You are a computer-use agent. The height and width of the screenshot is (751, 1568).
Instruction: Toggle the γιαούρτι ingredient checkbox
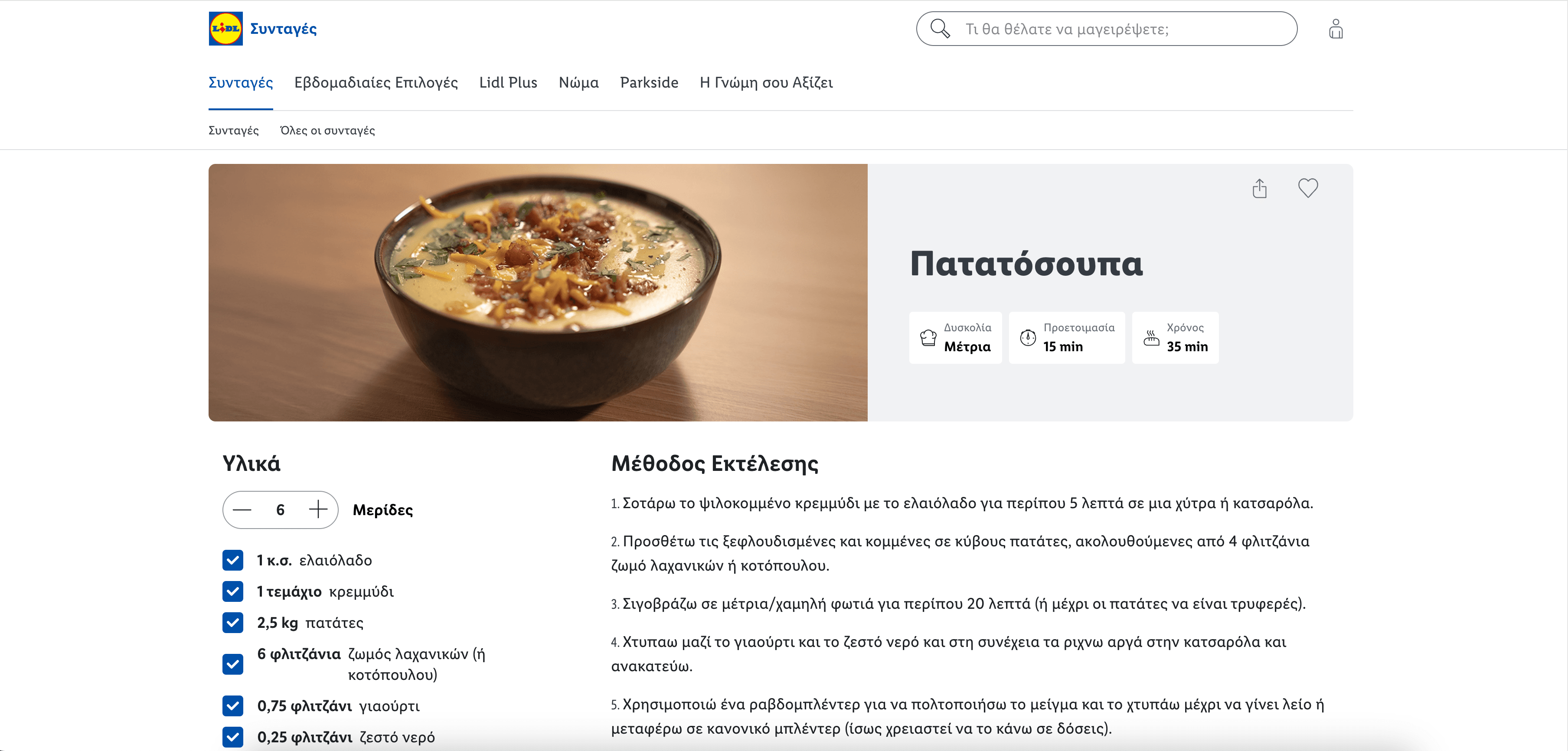232,706
